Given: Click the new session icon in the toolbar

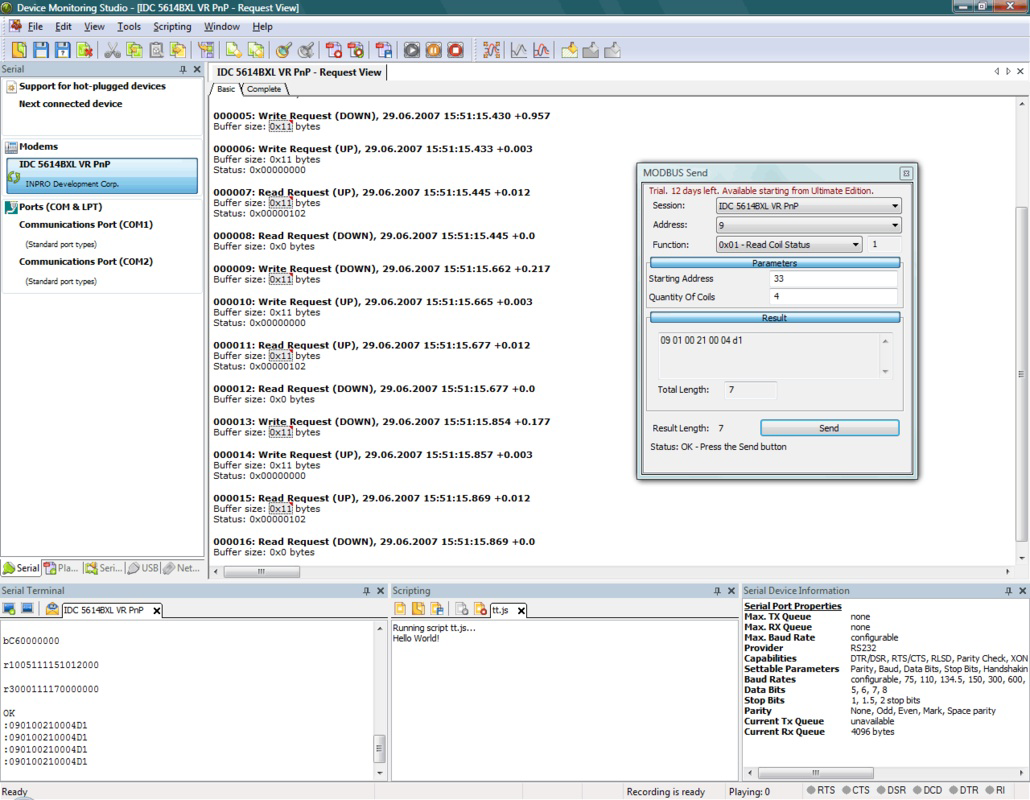Looking at the screenshot, I should pos(19,50).
